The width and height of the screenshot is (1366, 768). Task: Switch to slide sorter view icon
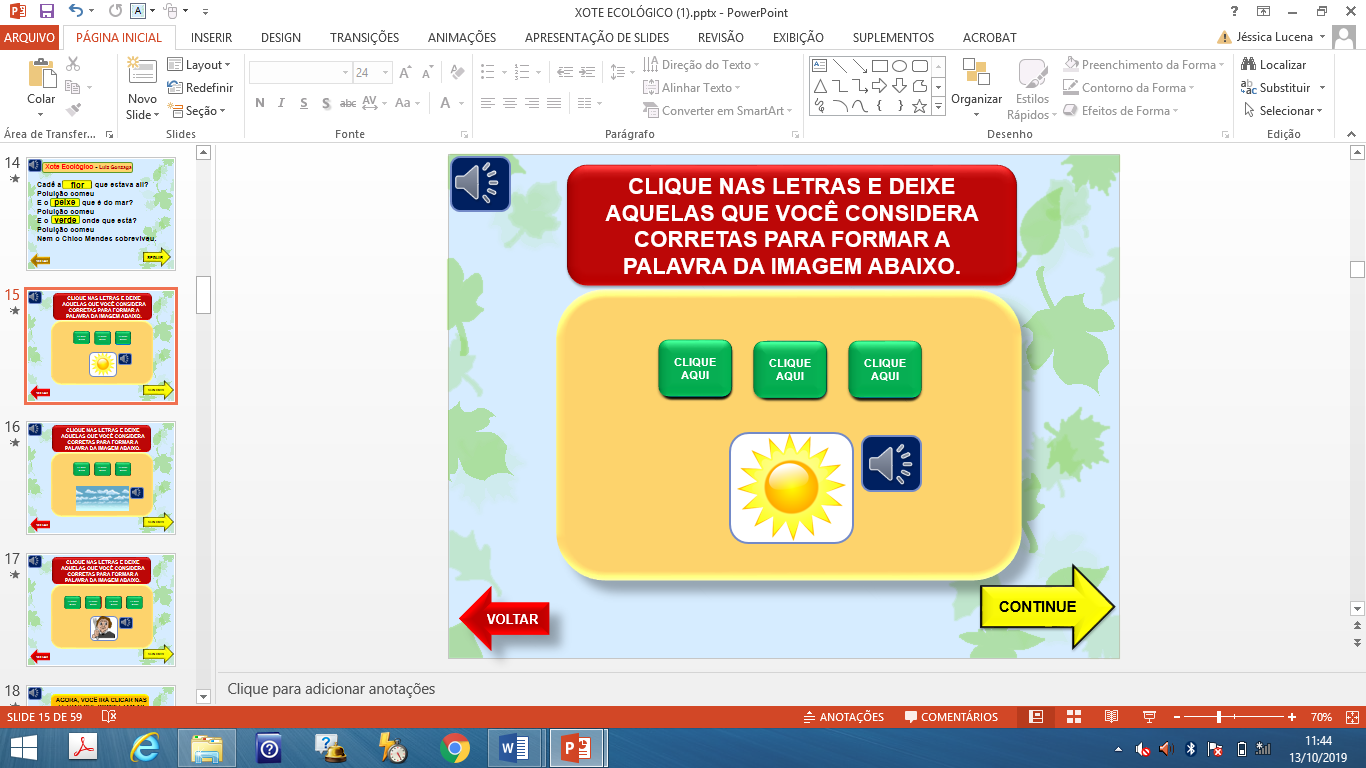tap(1073, 717)
